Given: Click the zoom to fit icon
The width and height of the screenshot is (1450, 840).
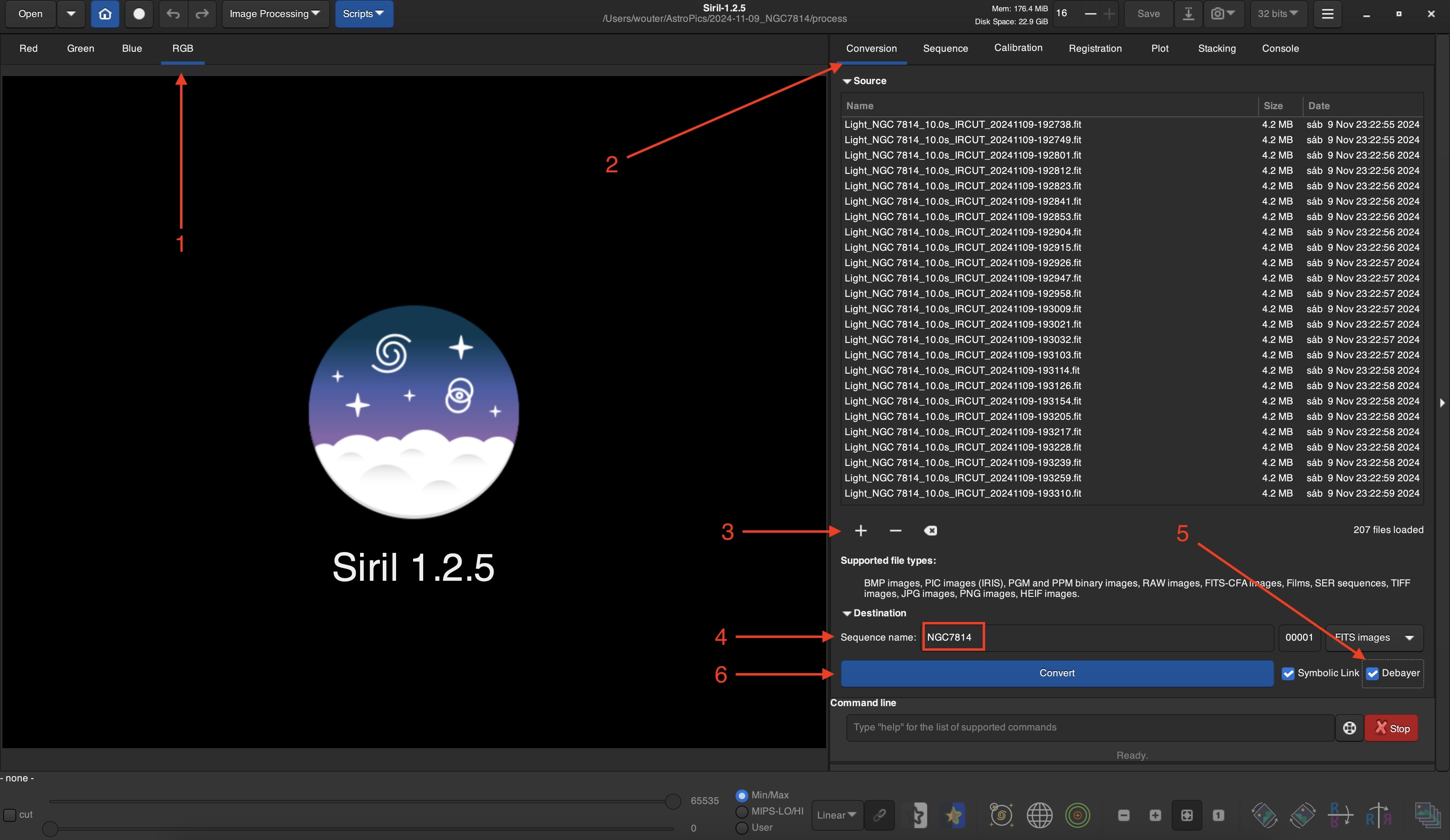Looking at the screenshot, I should [1187, 815].
